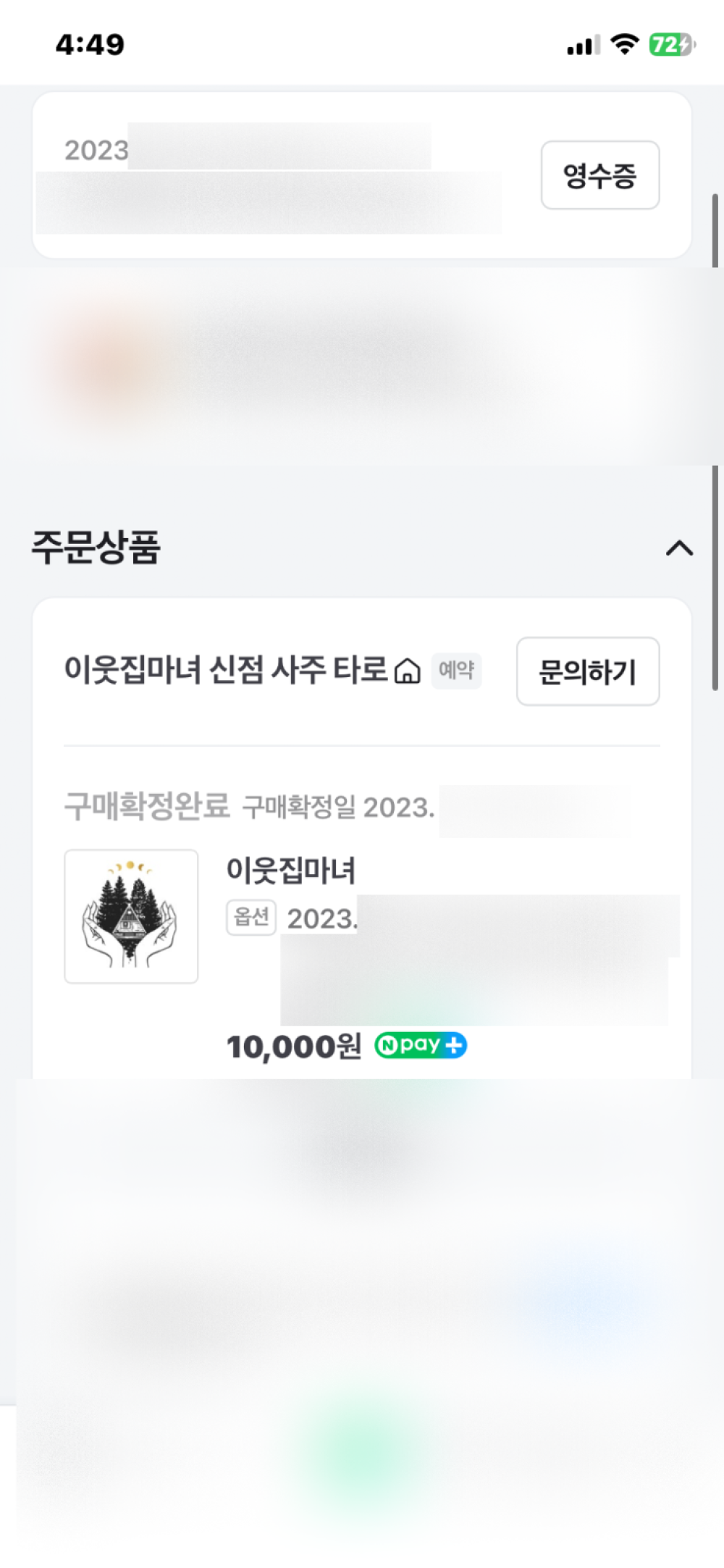Tap the 2023 order date at top

coord(96,151)
